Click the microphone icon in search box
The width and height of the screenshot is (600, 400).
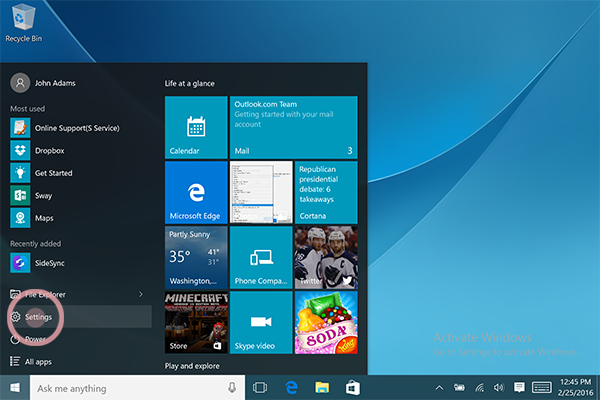click(232, 388)
